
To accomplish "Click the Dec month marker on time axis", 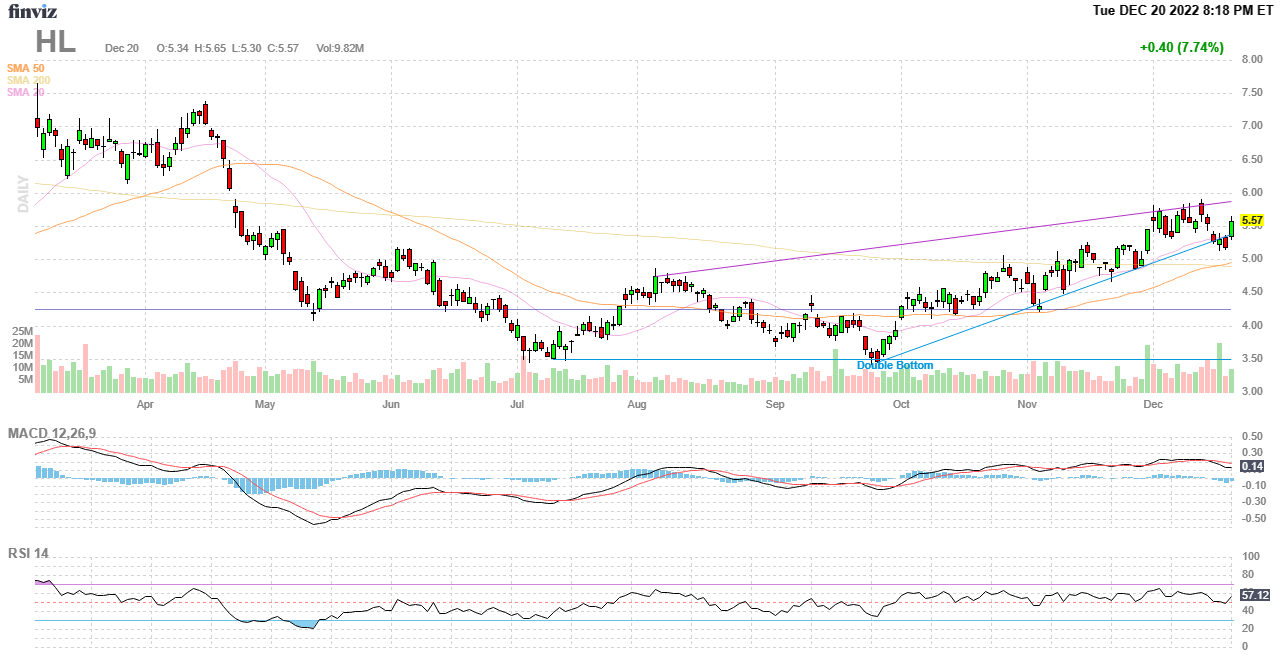I will click(x=1153, y=405).
